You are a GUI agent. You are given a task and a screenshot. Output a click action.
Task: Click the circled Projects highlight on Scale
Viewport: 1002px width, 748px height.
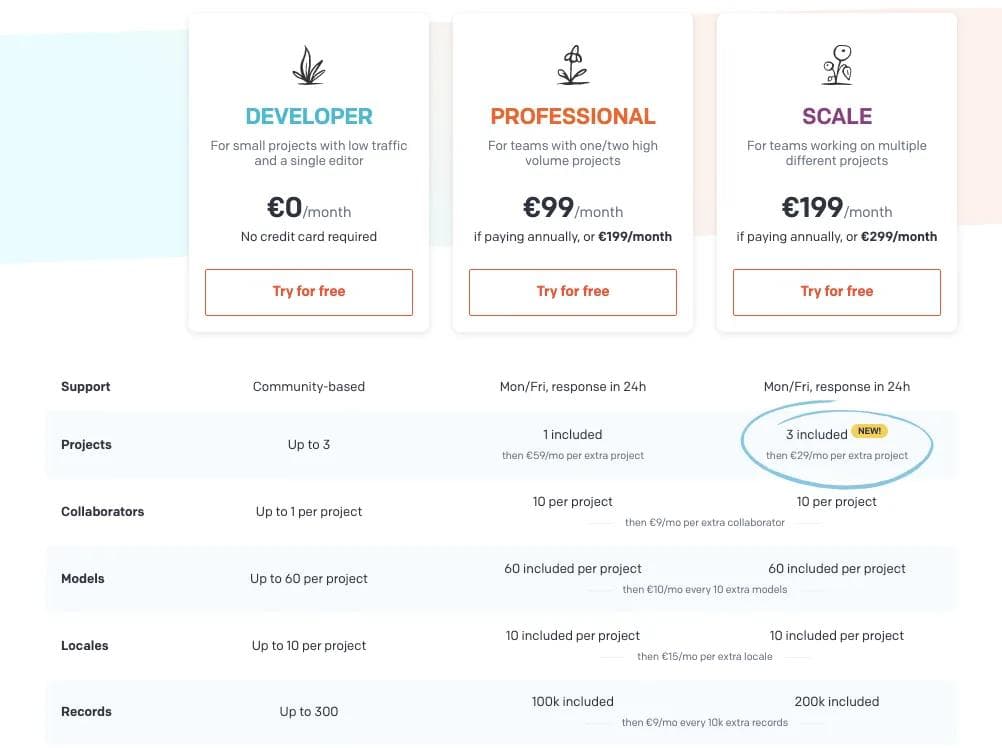(x=836, y=444)
